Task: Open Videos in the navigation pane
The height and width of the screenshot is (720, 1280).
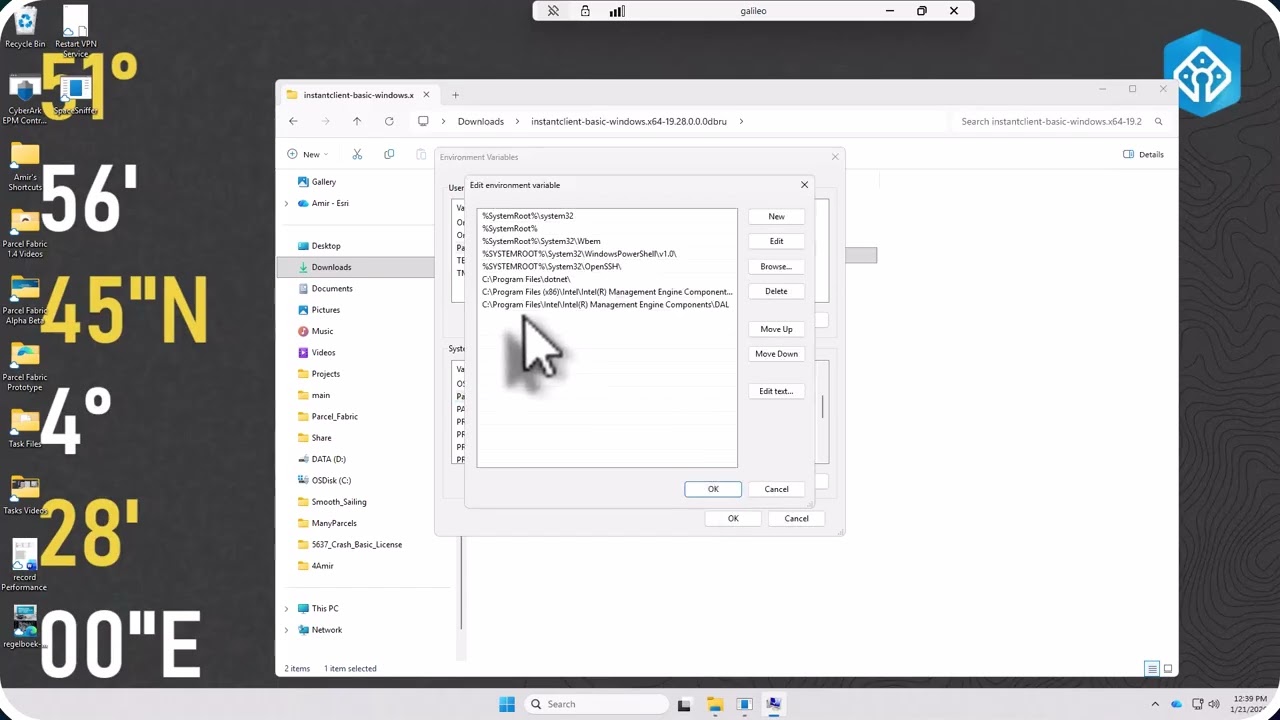Action: tap(323, 352)
